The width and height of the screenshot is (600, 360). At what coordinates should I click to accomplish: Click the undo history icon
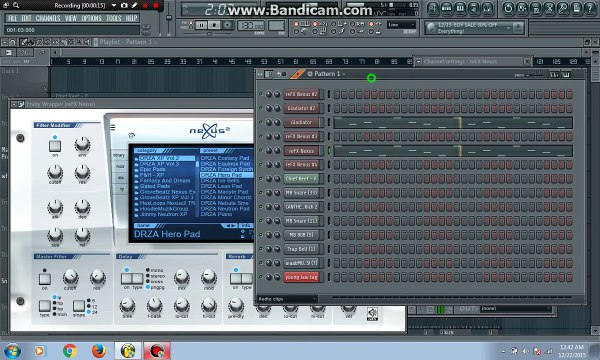[508, 8]
